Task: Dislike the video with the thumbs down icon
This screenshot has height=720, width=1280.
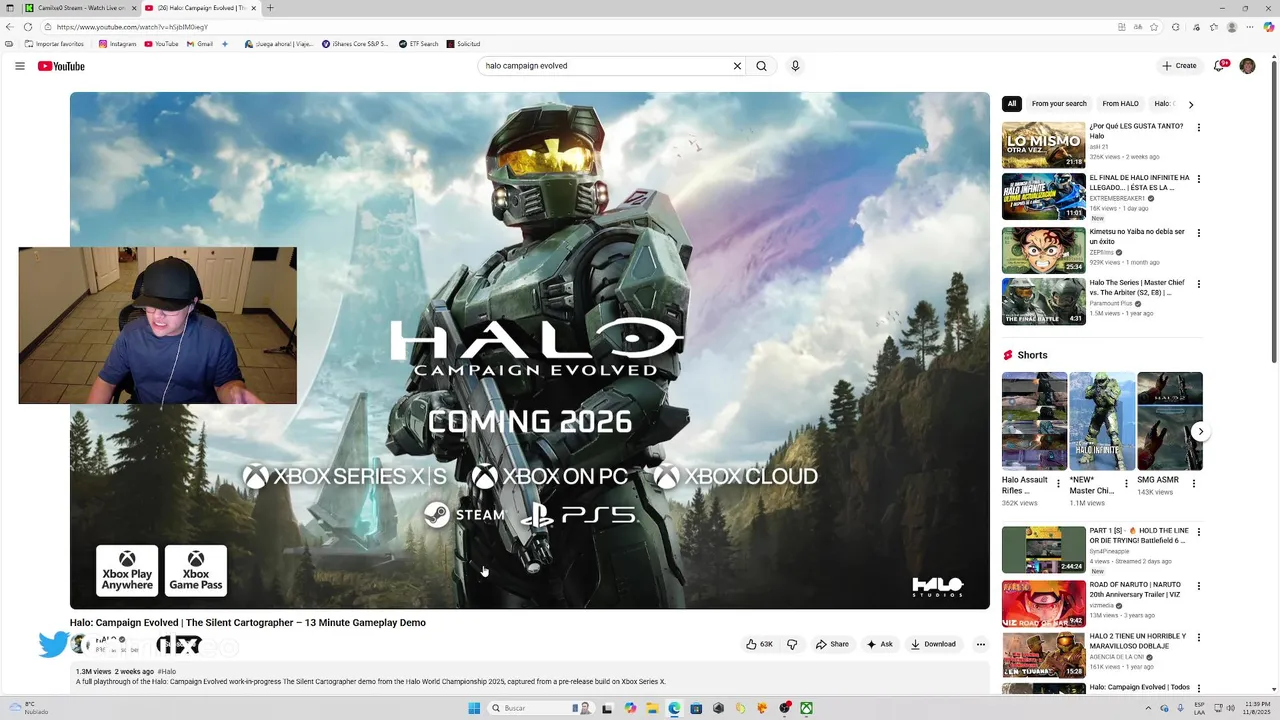Action: (x=792, y=644)
